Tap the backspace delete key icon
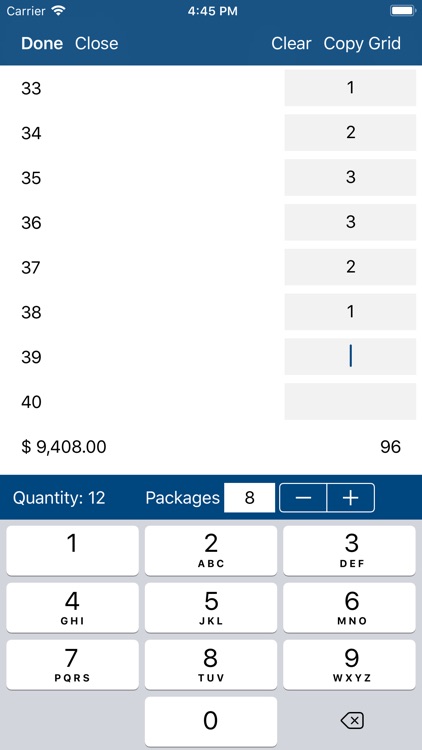Image resolution: width=422 pixels, height=750 pixels. (x=352, y=720)
